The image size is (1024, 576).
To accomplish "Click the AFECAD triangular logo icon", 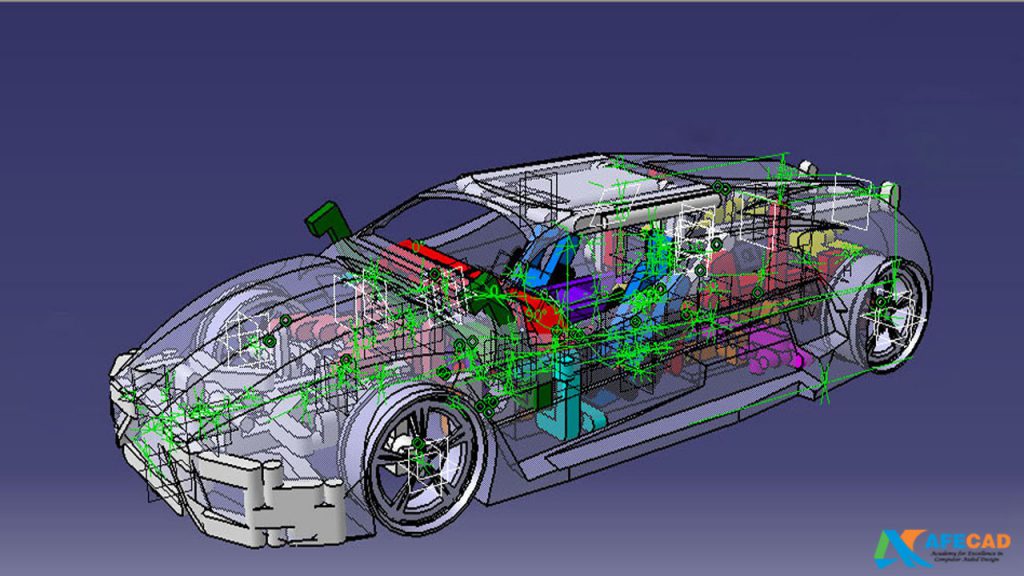I will point(898,546).
